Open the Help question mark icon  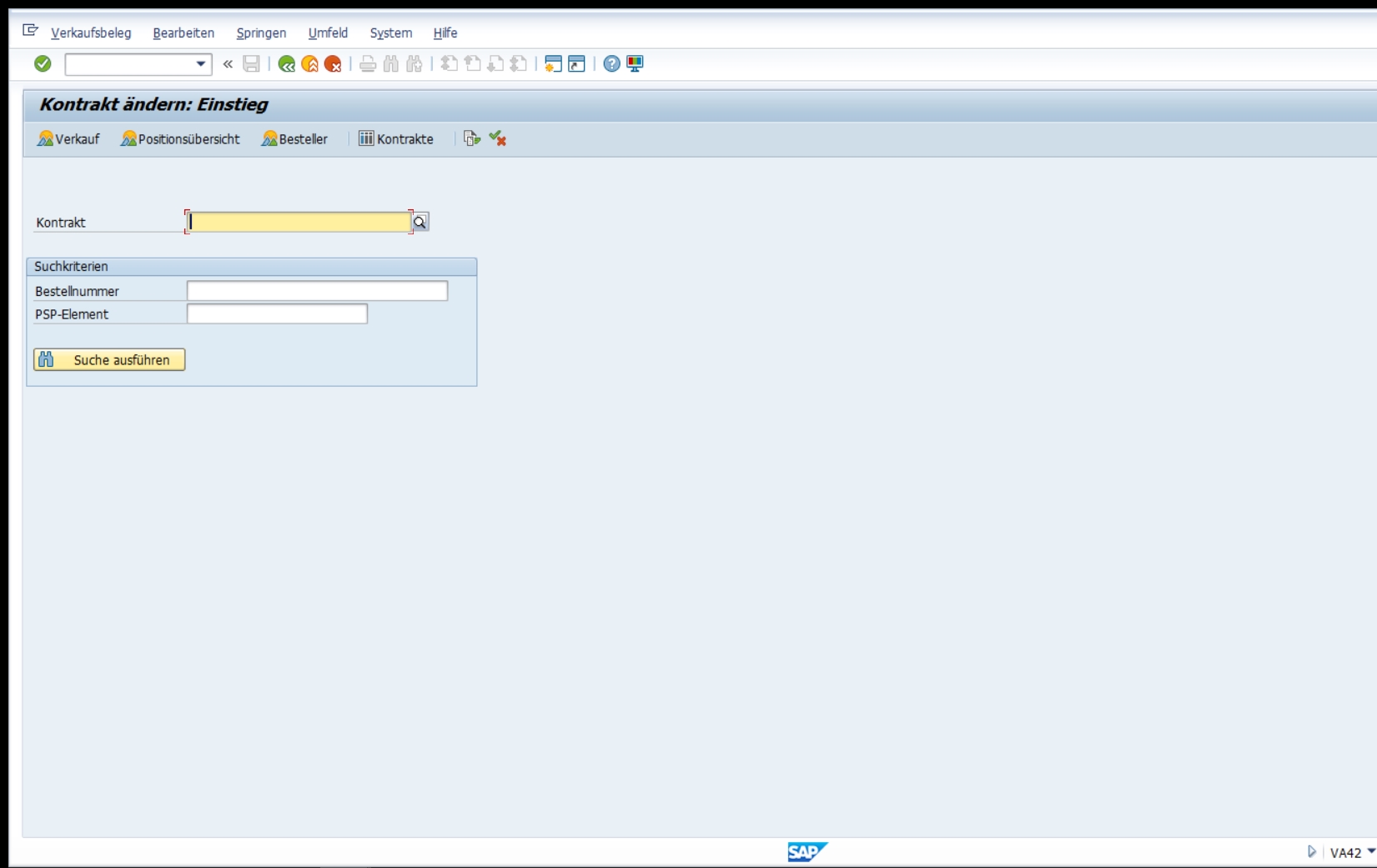click(x=611, y=63)
